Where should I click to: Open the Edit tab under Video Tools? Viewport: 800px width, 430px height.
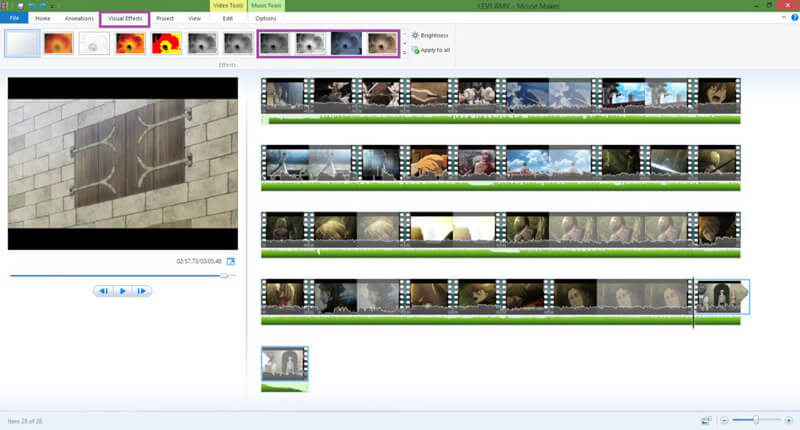click(228, 18)
